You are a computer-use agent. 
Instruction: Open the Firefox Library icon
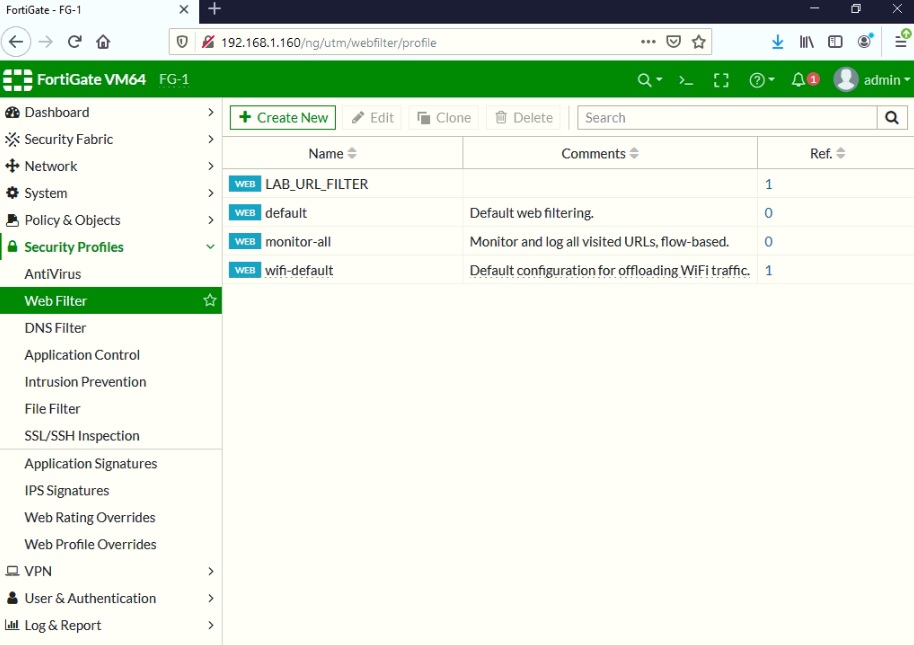click(x=805, y=42)
